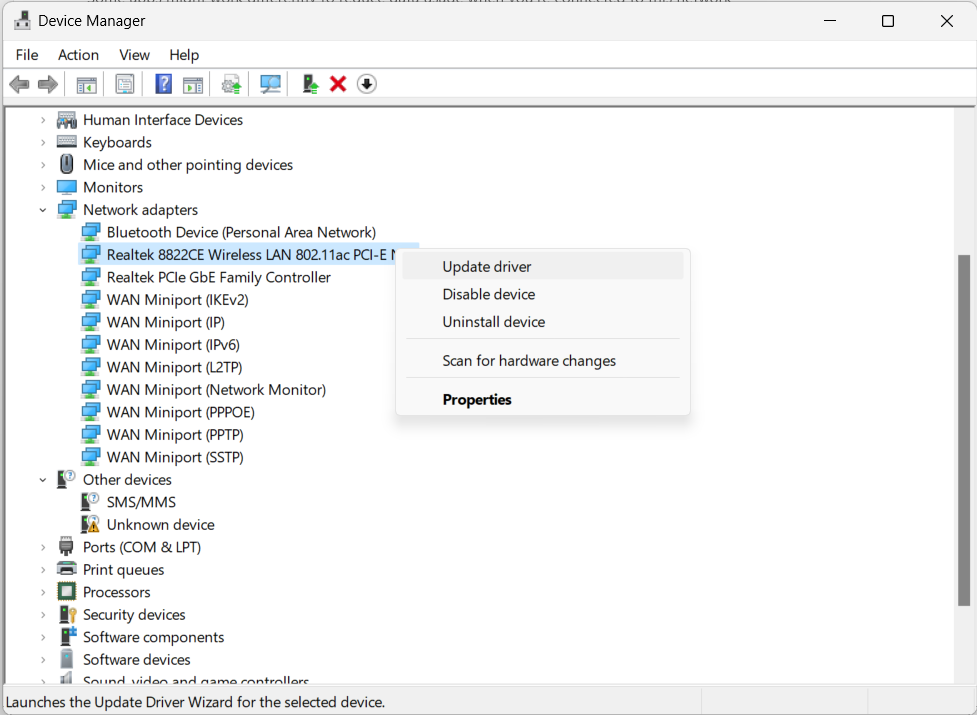Image resolution: width=977 pixels, height=715 pixels.
Task: Collapse the Network adapters category
Action: pyautogui.click(x=43, y=210)
